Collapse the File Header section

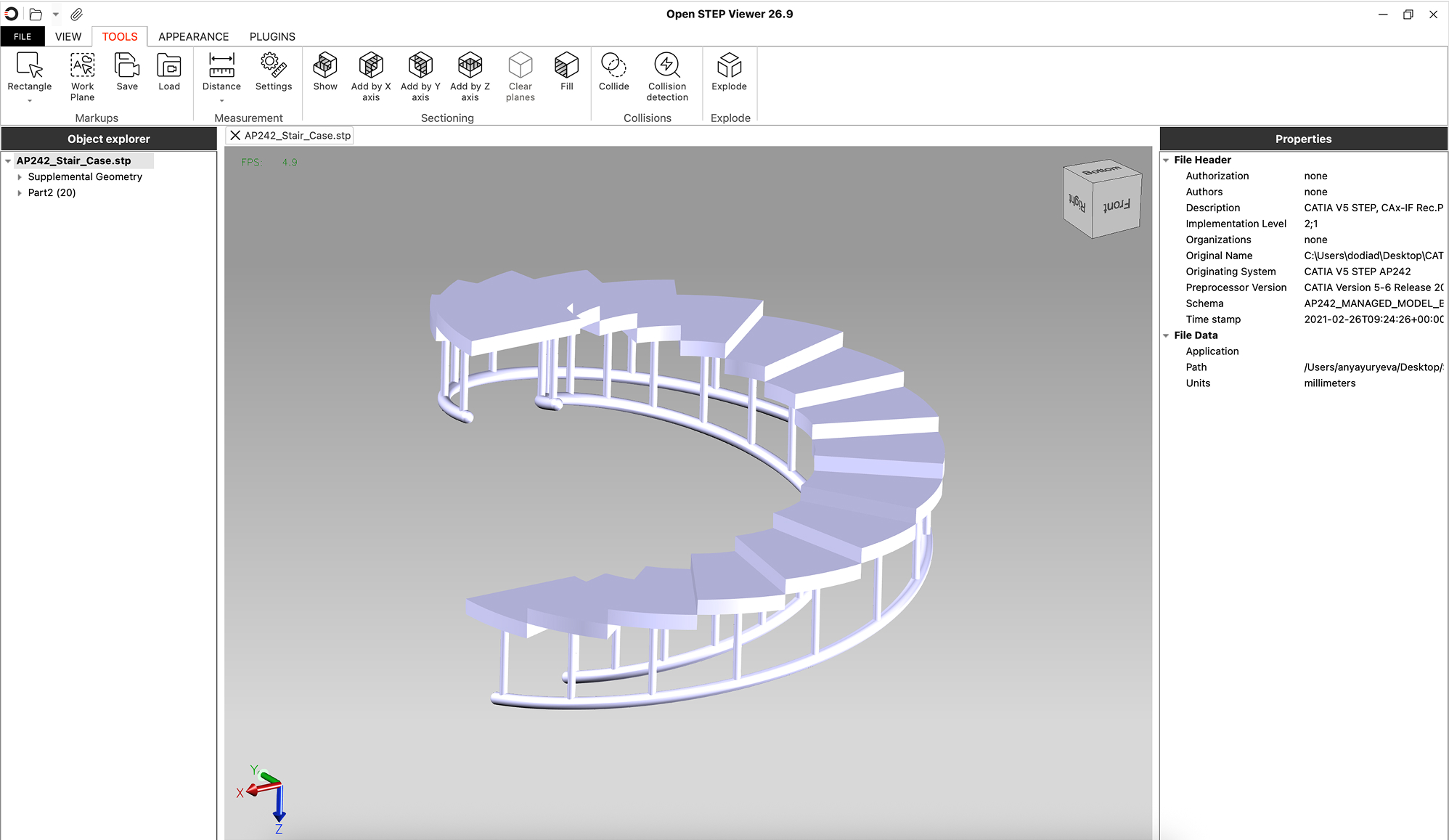click(1166, 160)
